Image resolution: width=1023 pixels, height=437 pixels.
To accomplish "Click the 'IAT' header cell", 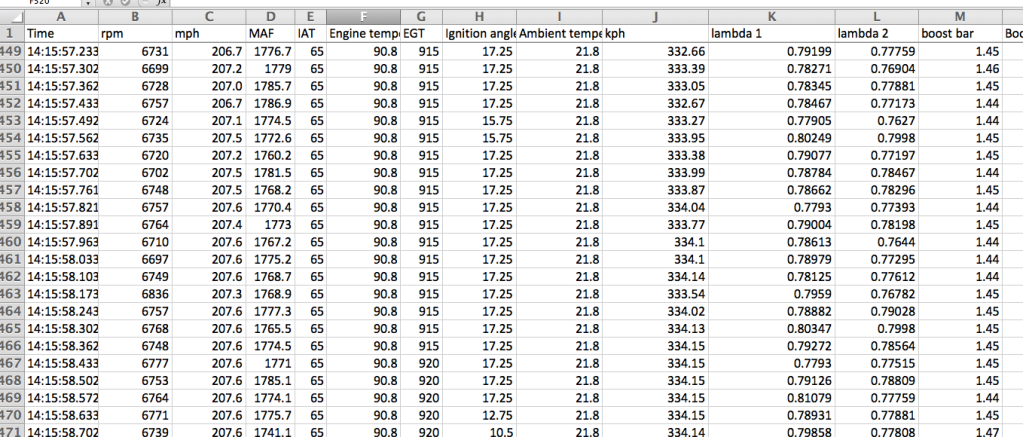I will tap(311, 33).
